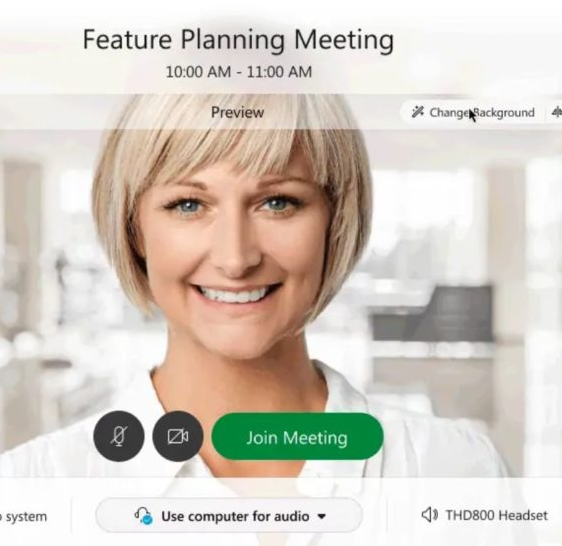Click the headset icon with the blue checkmark
Screen dimensions: 562x546
[143, 516]
